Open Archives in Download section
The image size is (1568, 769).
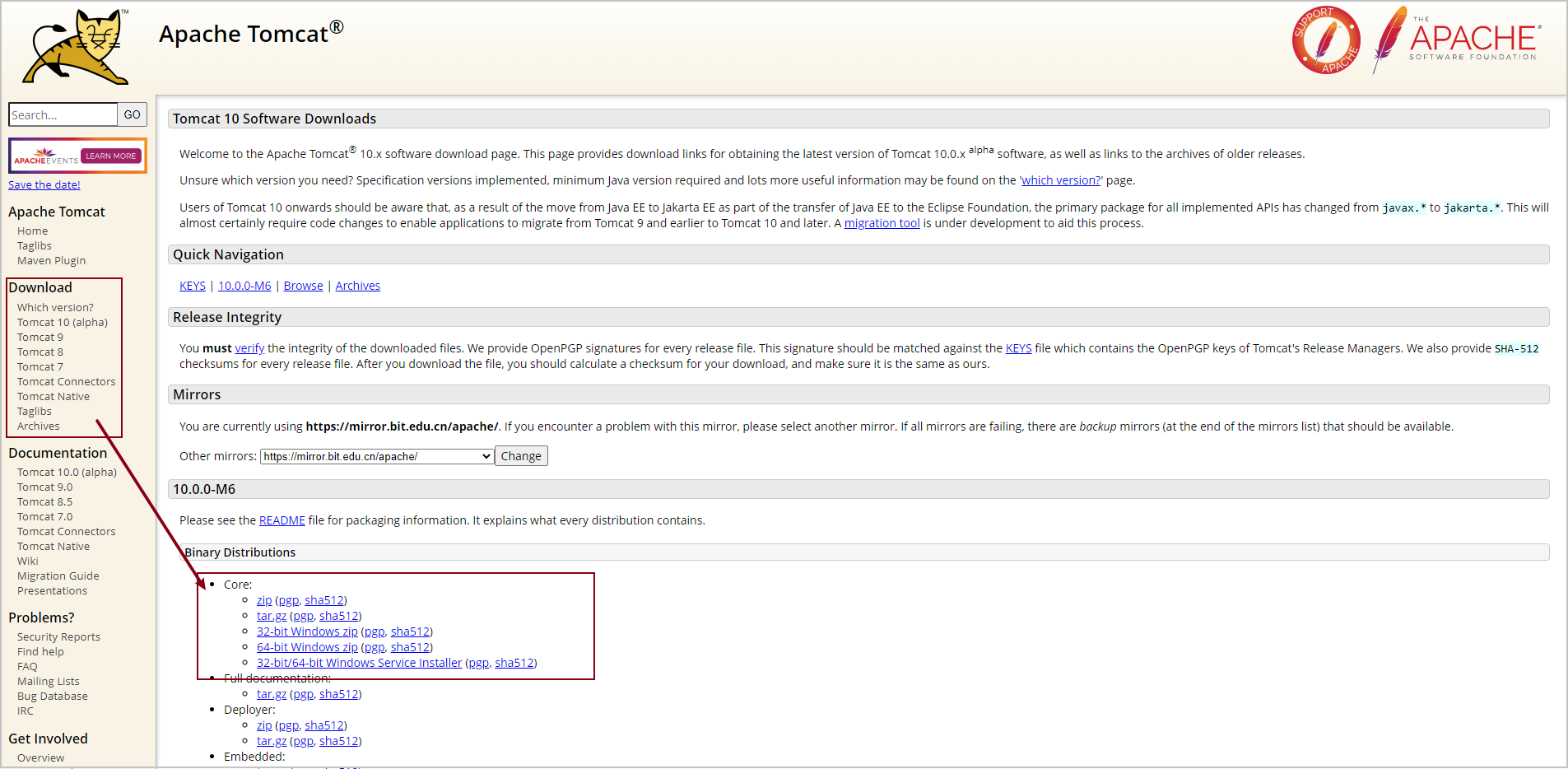[x=39, y=426]
